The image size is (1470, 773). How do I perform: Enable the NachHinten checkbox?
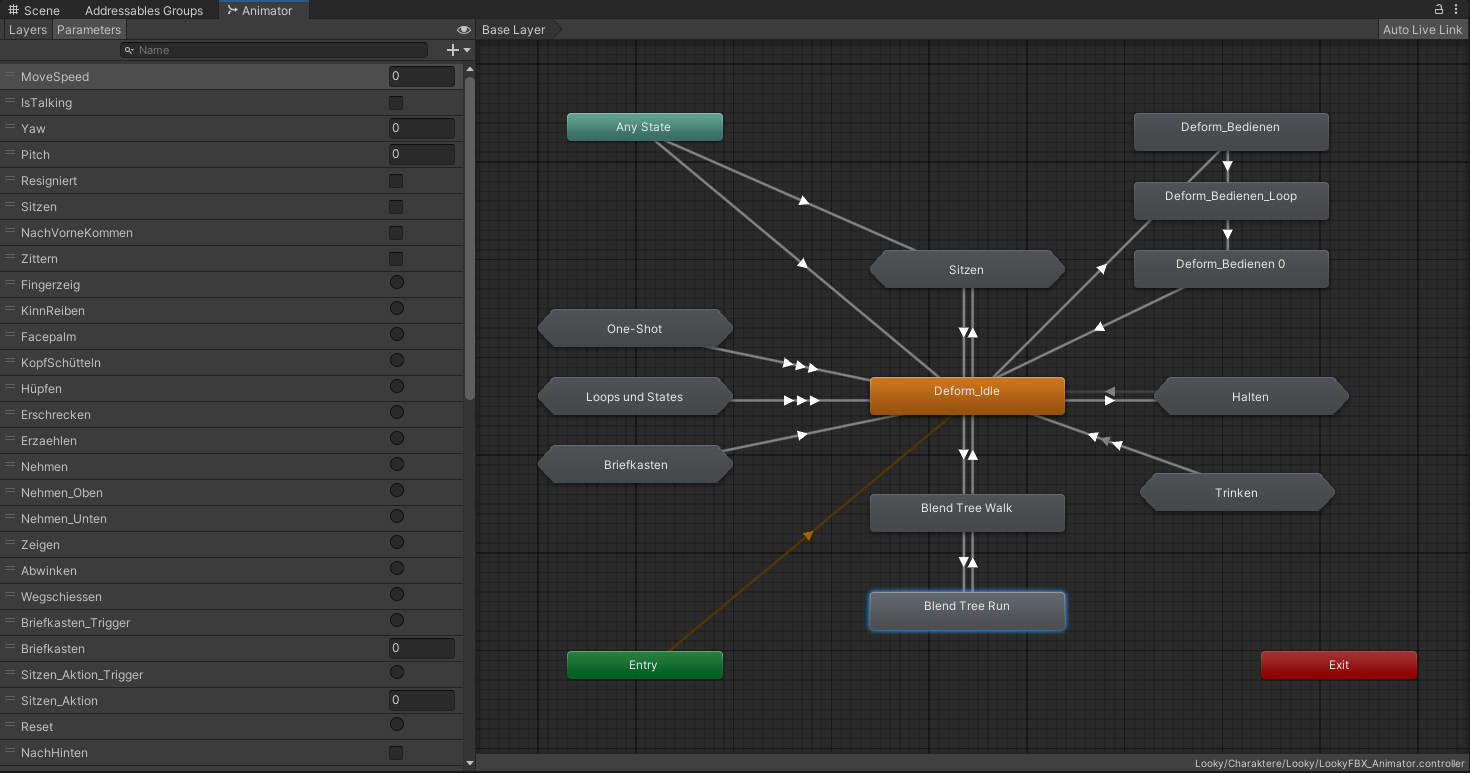tap(396, 752)
